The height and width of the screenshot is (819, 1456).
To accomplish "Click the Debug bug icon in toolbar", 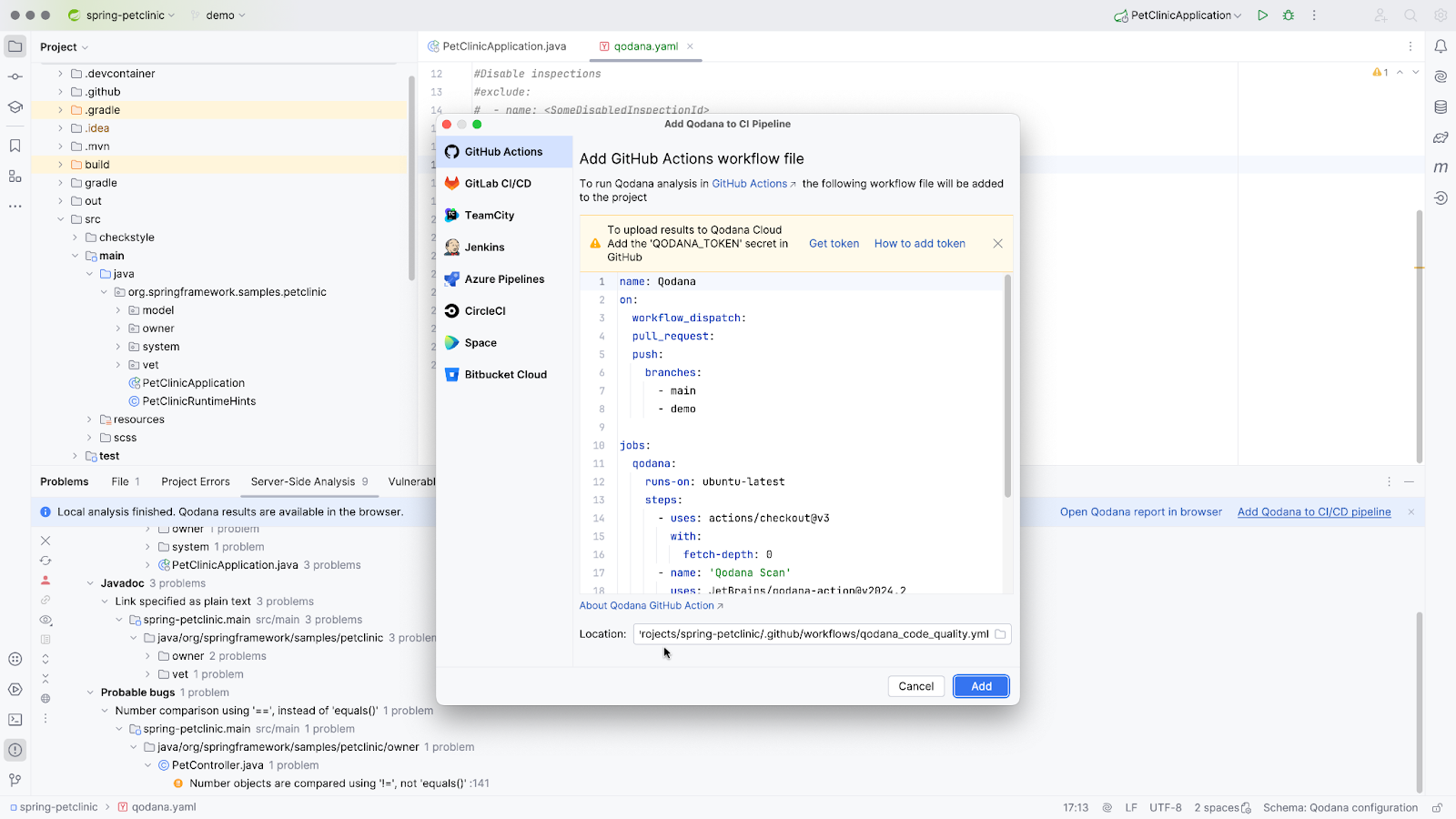I will pyautogui.click(x=1289, y=15).
